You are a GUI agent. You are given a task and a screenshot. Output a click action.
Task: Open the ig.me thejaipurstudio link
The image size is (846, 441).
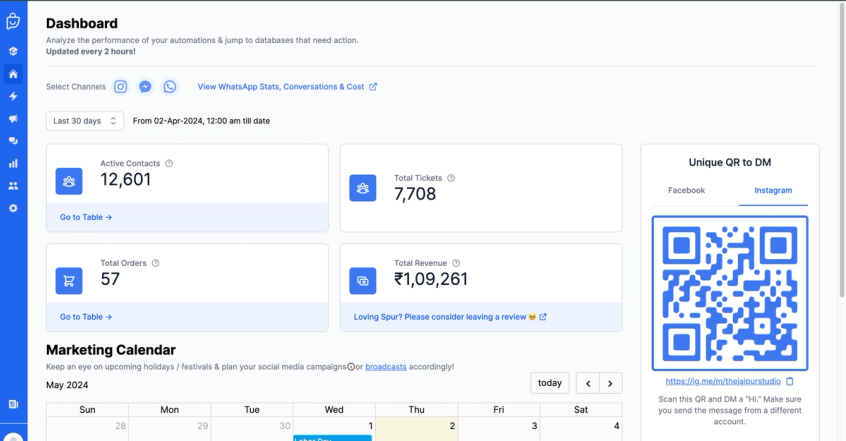[723, 381]
